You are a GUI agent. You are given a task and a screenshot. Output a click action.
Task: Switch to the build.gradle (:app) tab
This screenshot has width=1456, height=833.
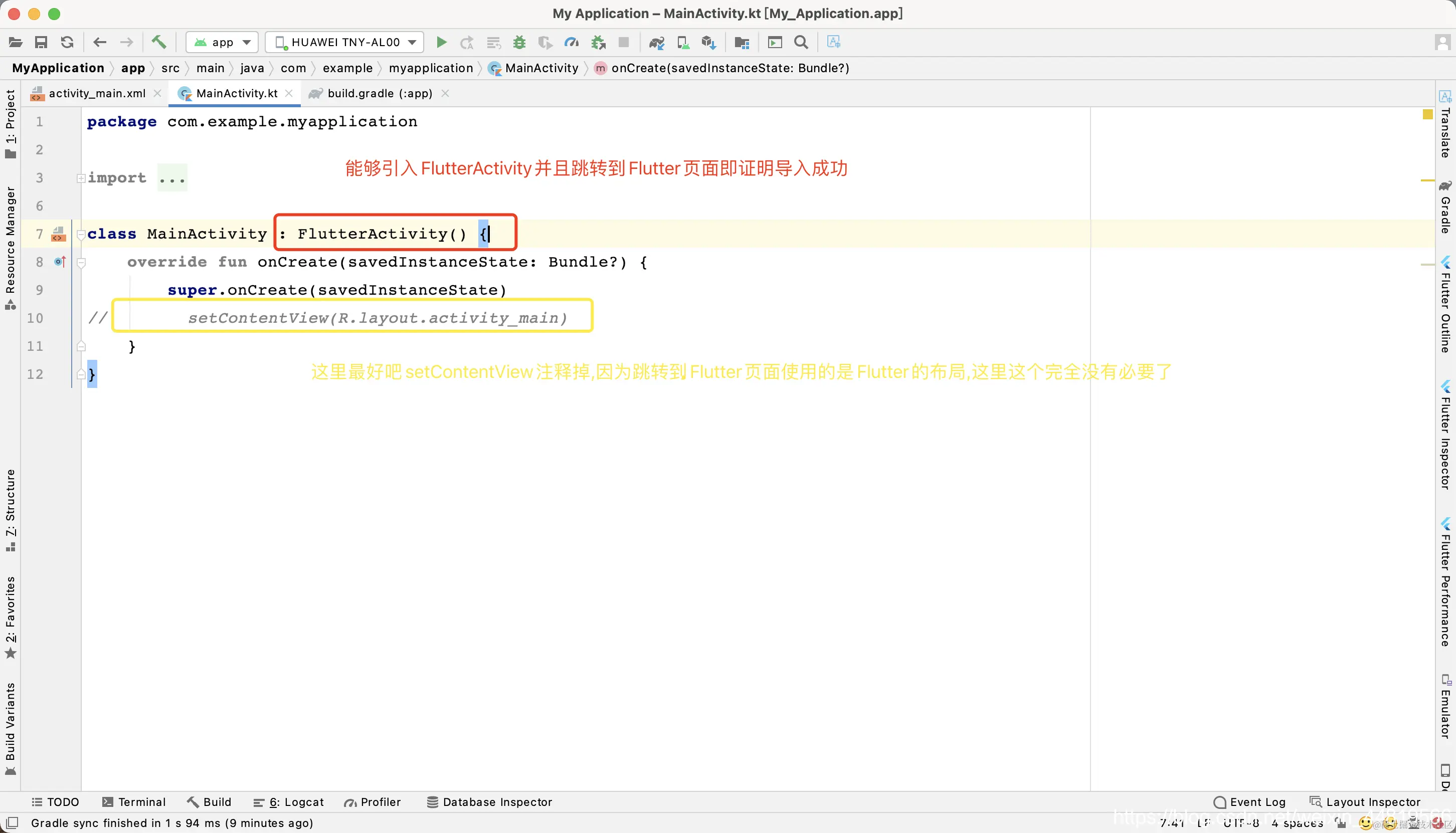[379, 93]
